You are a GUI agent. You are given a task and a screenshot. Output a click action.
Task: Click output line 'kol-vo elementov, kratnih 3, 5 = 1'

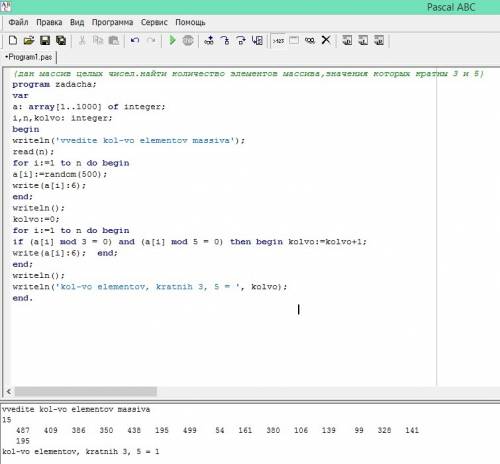point(81,452)
